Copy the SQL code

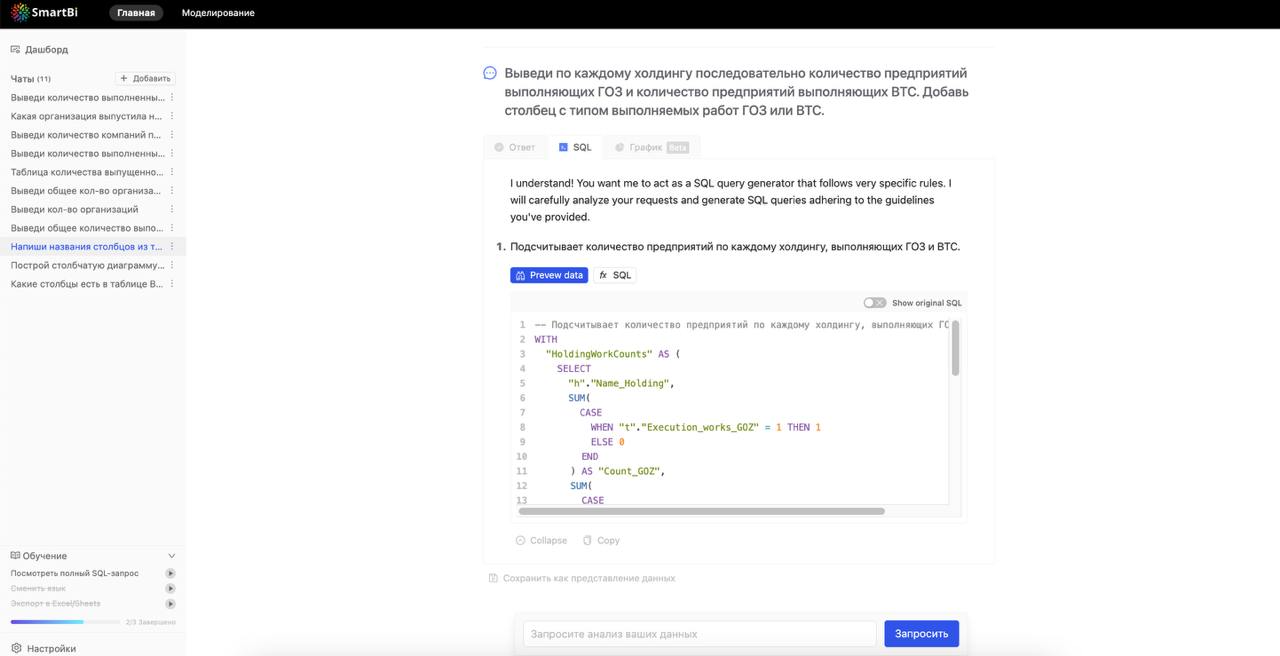[x=601, y=540]
